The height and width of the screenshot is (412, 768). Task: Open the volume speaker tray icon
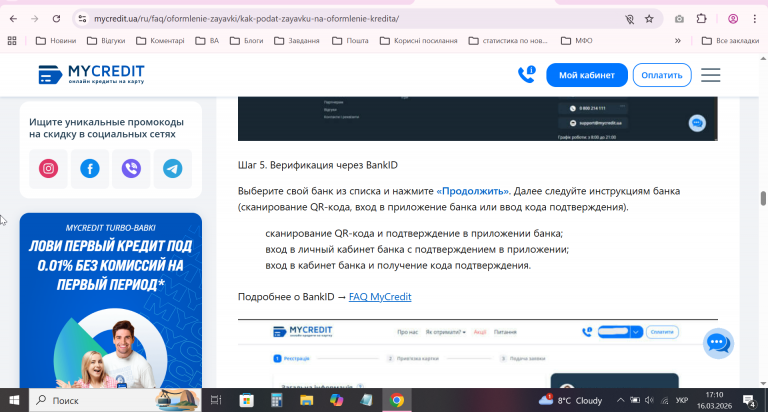tap(649, 400)
